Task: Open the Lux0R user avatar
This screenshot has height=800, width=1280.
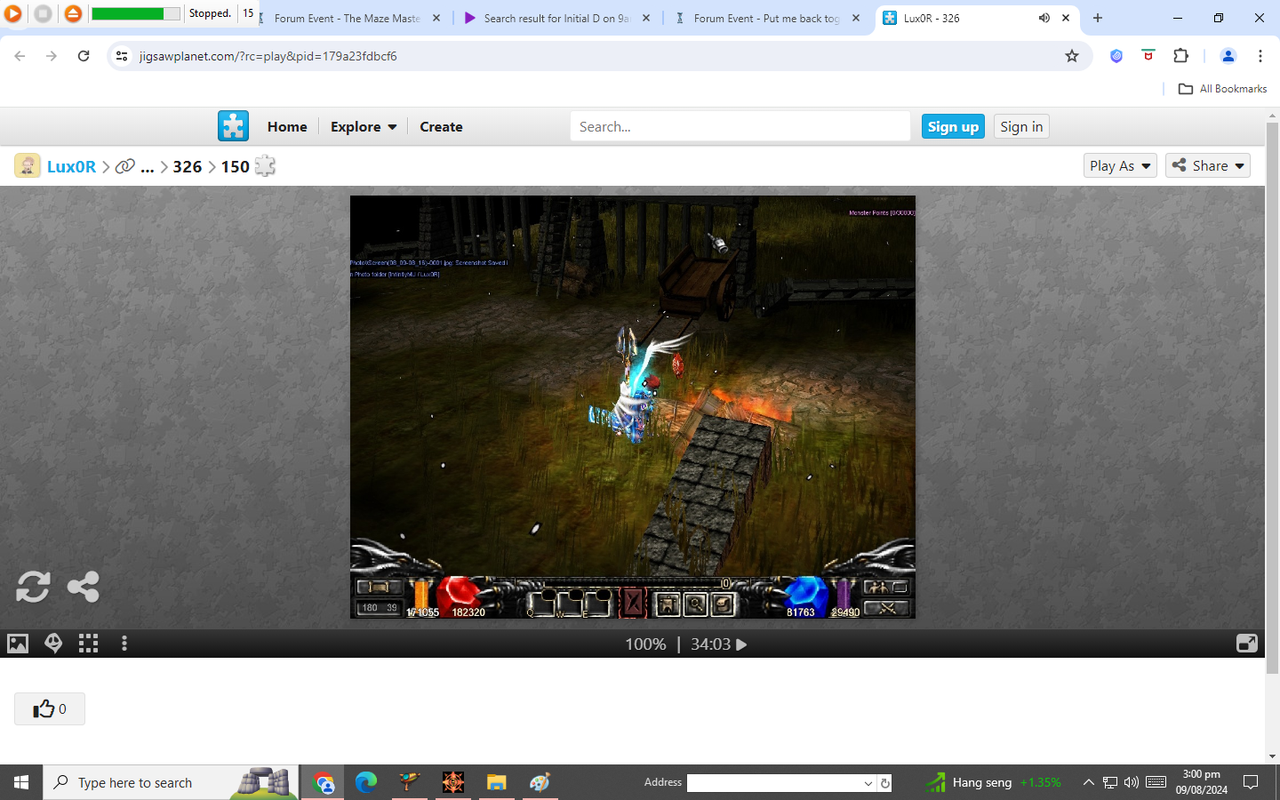Action: coord(27,166)
